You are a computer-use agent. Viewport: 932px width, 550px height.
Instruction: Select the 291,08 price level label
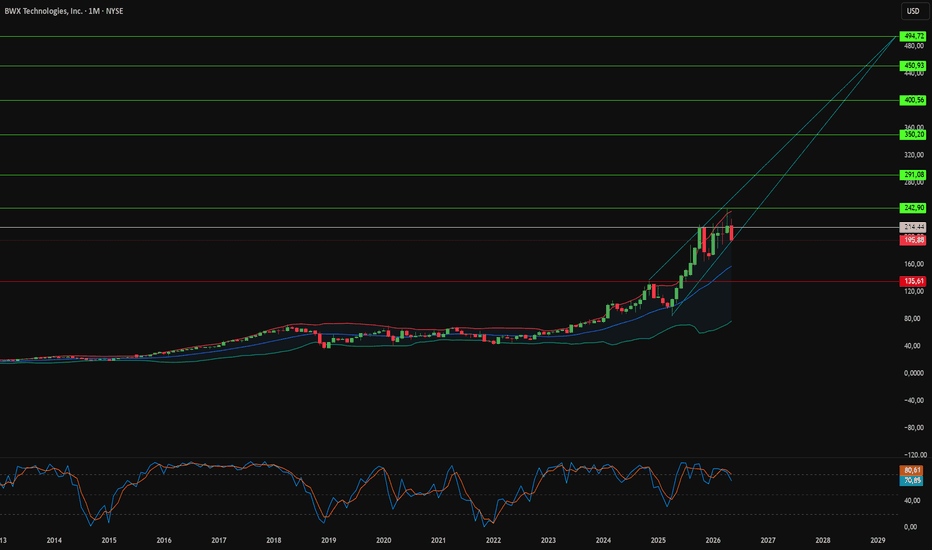tap(913, 175)
